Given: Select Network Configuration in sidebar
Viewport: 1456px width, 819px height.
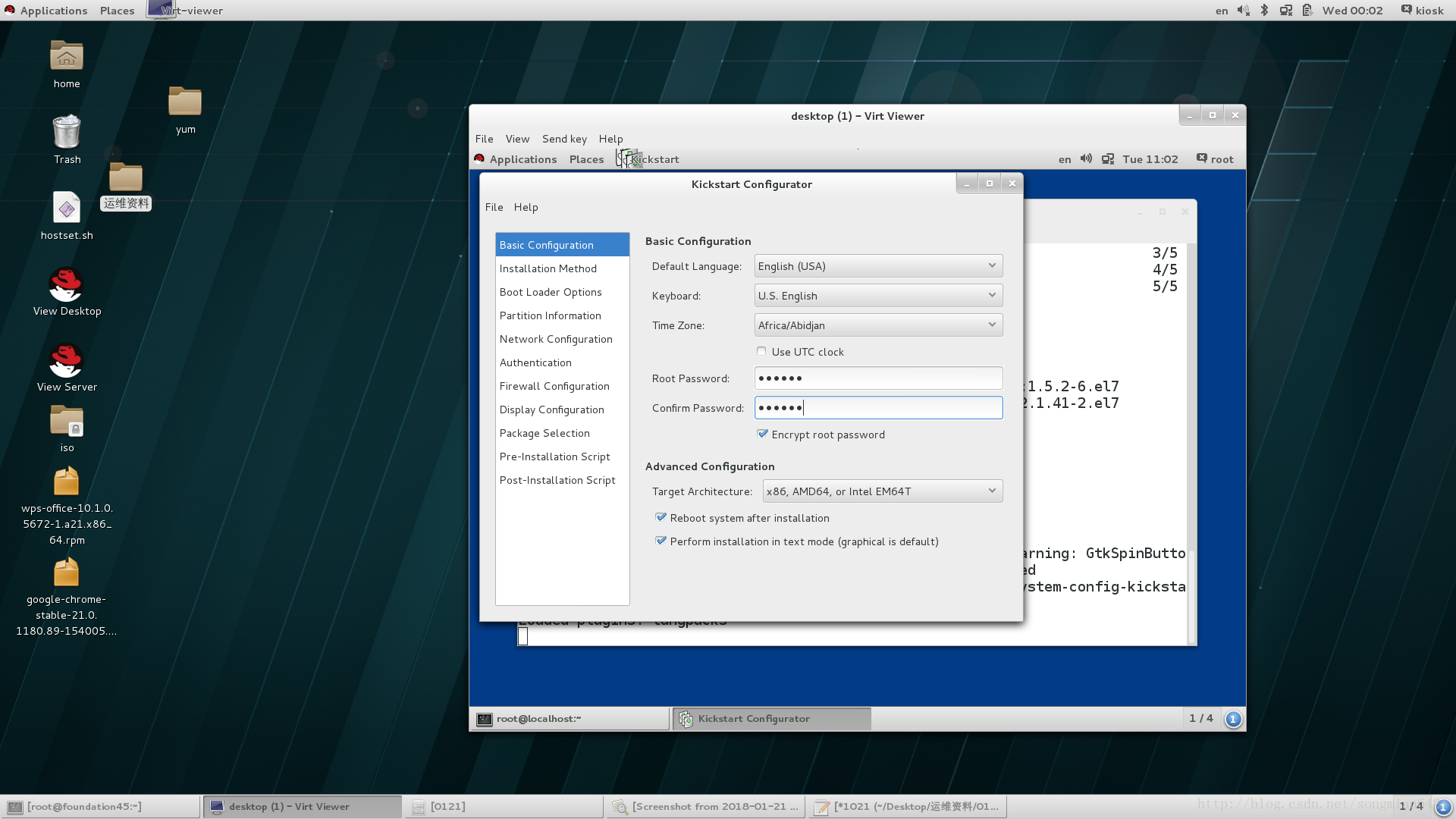Looking at the screenshot, I should [556, 339].
